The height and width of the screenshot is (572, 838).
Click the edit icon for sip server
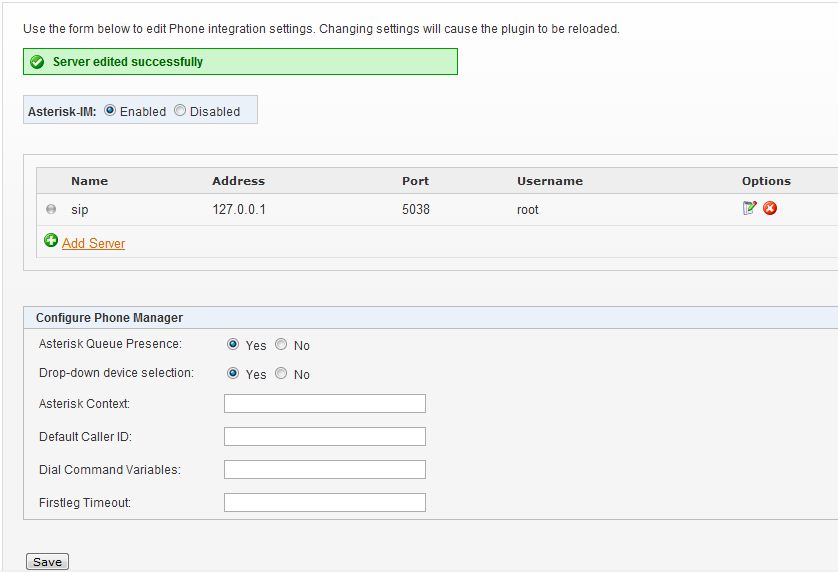point(749,208)
